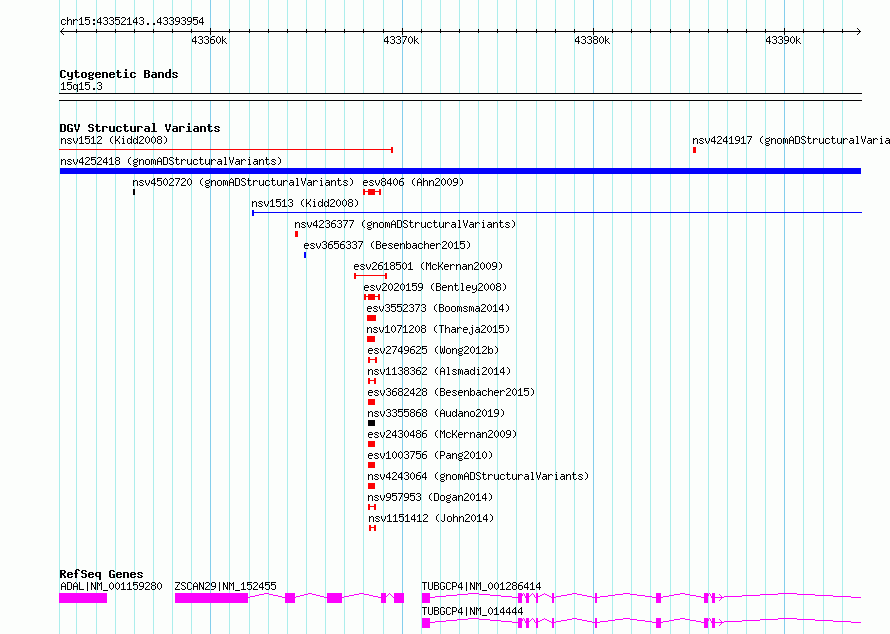Click the Cytogenetic Bands track title

pos(119,74)
